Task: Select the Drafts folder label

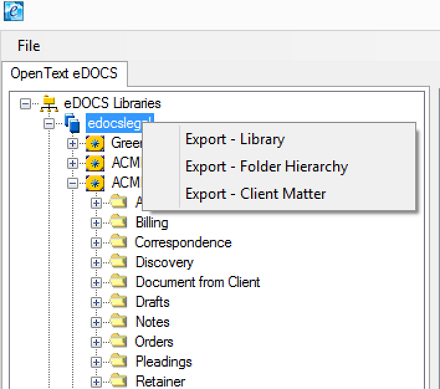Action: coord(152,302)
